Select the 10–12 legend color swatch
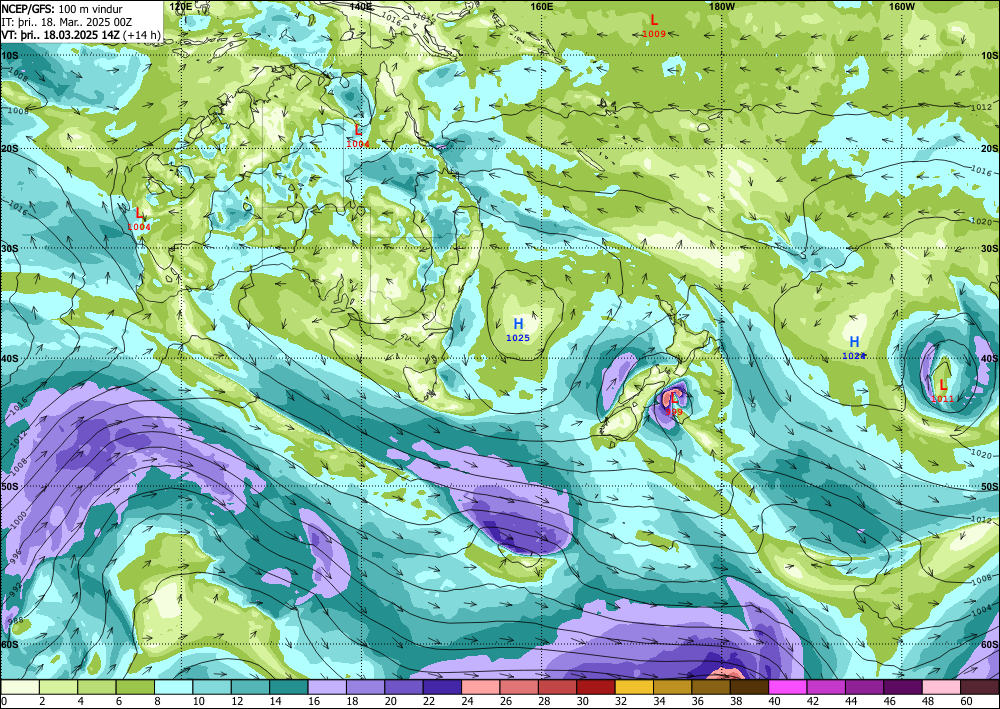The image size is (1000, 709). click(212, 687)
